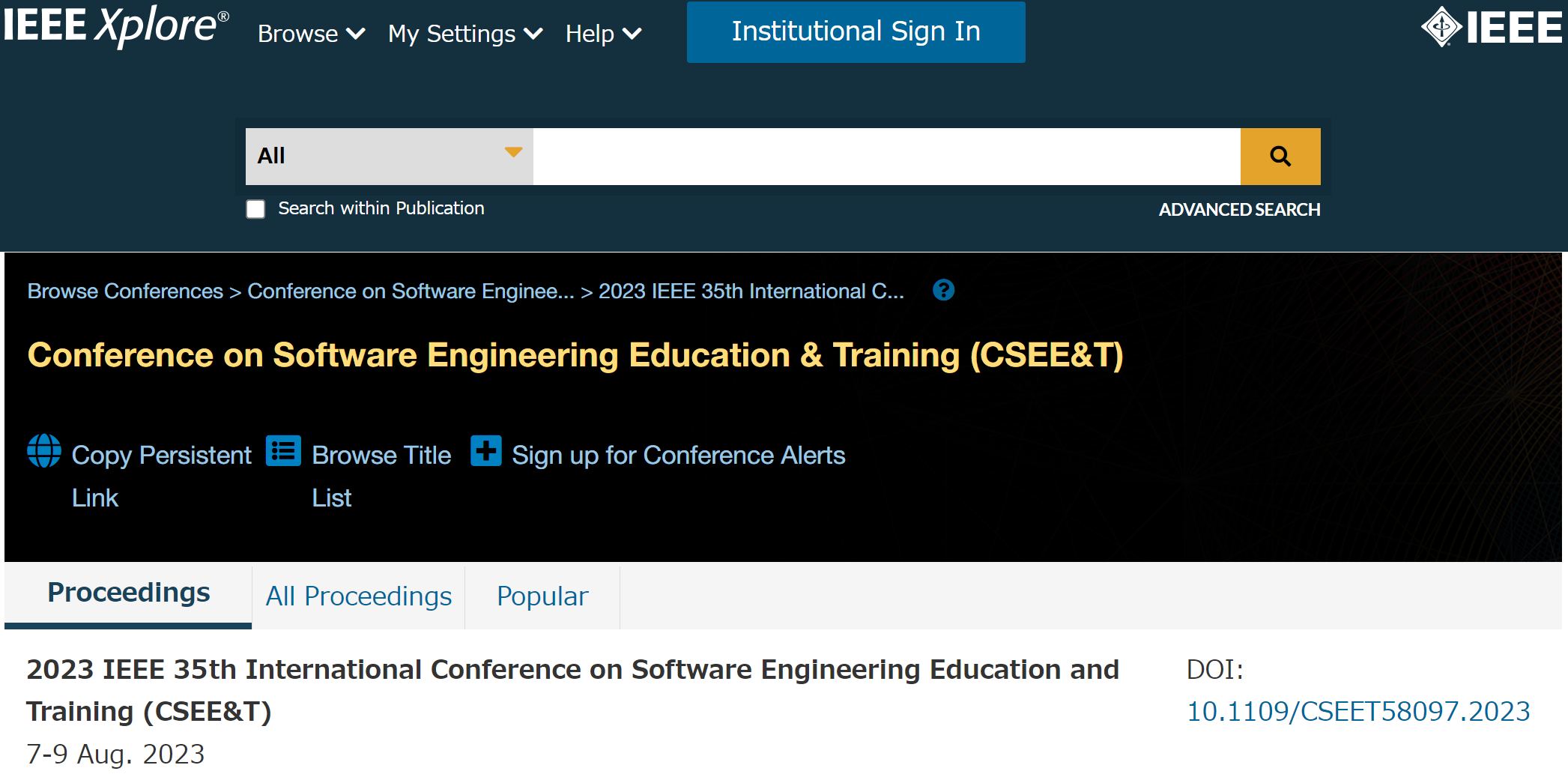Open Conference on Software Enginee... breadcrumb
1568x774 pixels.
point(411,291)
